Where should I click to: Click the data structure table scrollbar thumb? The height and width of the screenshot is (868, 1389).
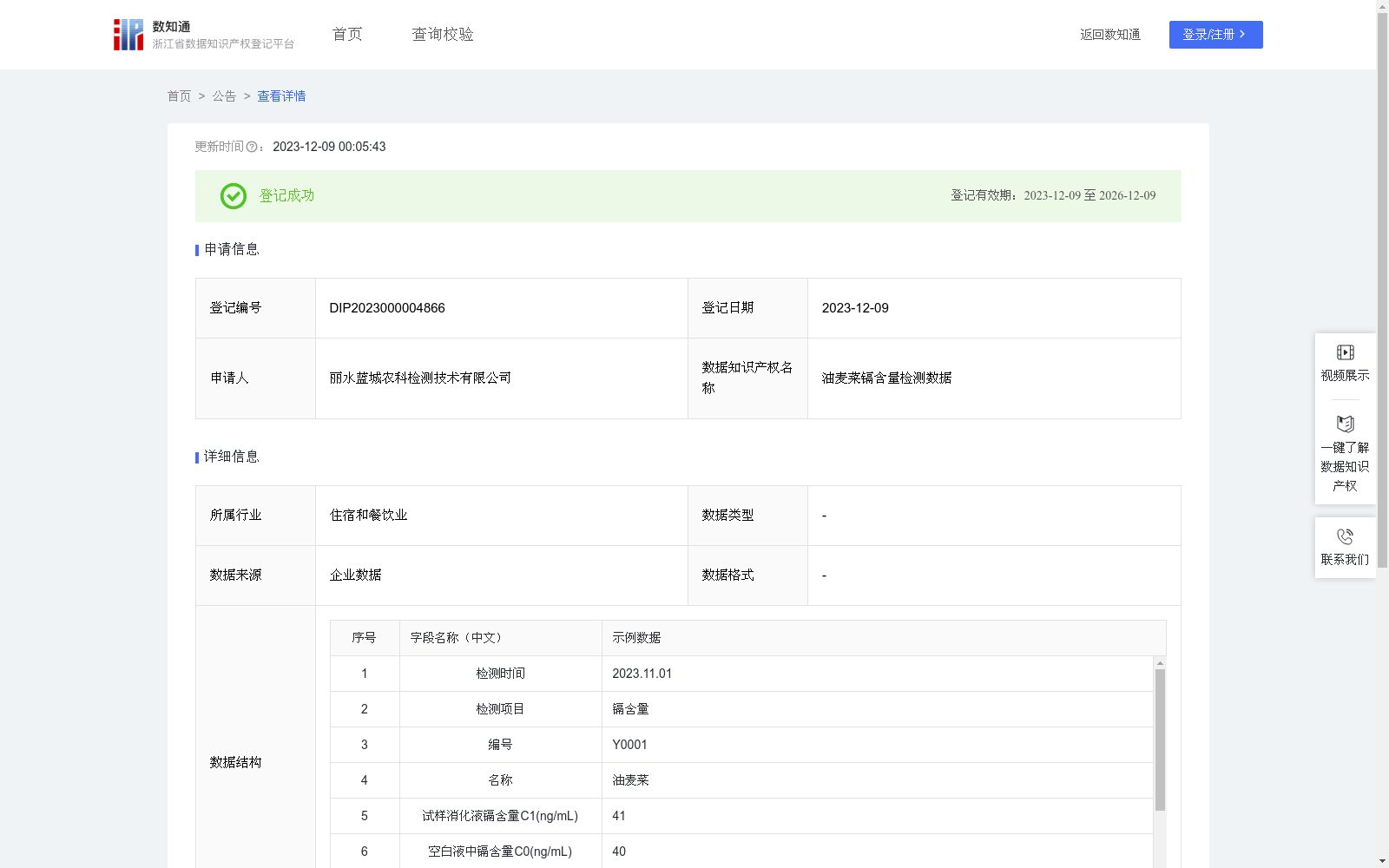1160,740
